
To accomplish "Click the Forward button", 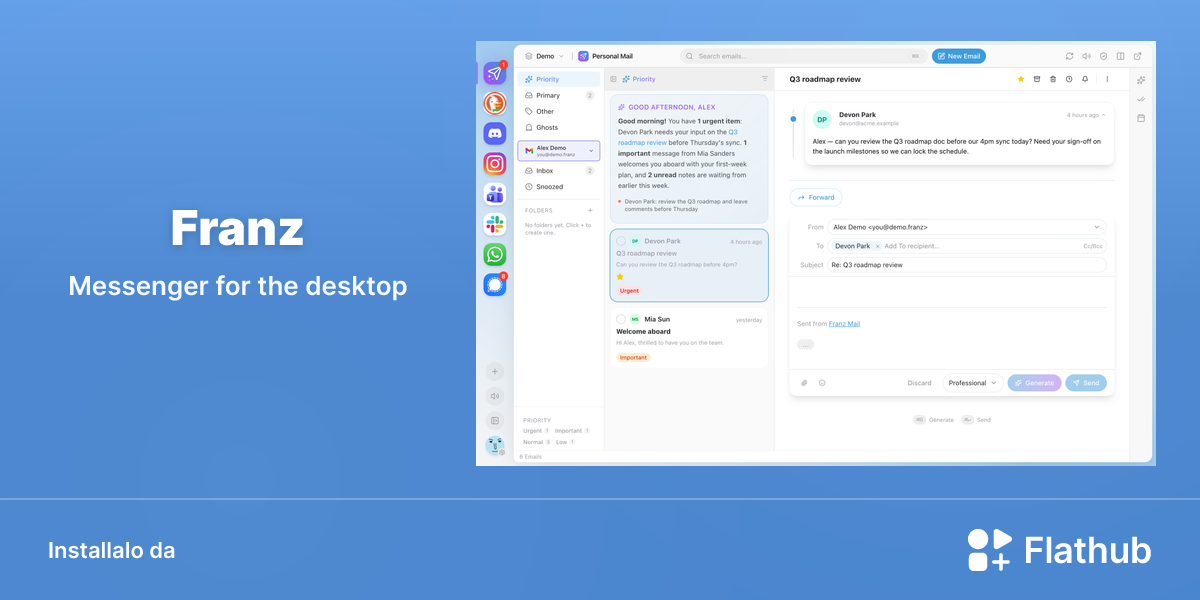I will click(816, 197).
